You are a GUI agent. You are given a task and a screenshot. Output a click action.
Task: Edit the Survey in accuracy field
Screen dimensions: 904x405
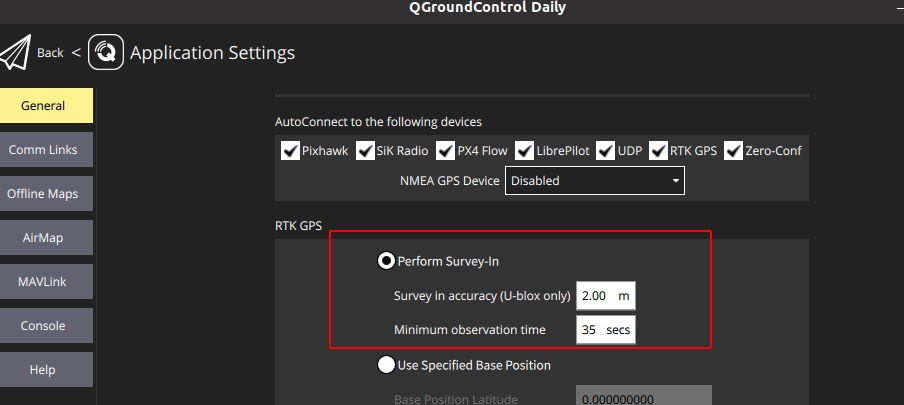coord(606,296)
